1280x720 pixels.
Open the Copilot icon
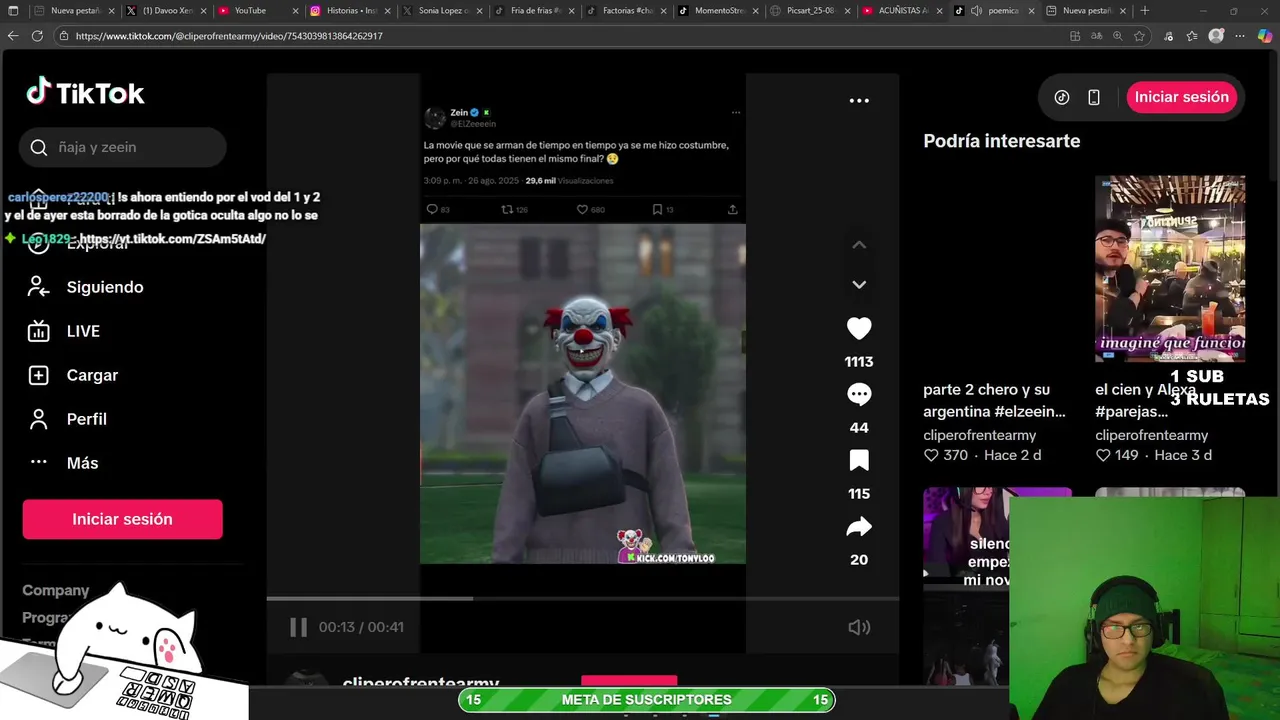[1265, 36]
